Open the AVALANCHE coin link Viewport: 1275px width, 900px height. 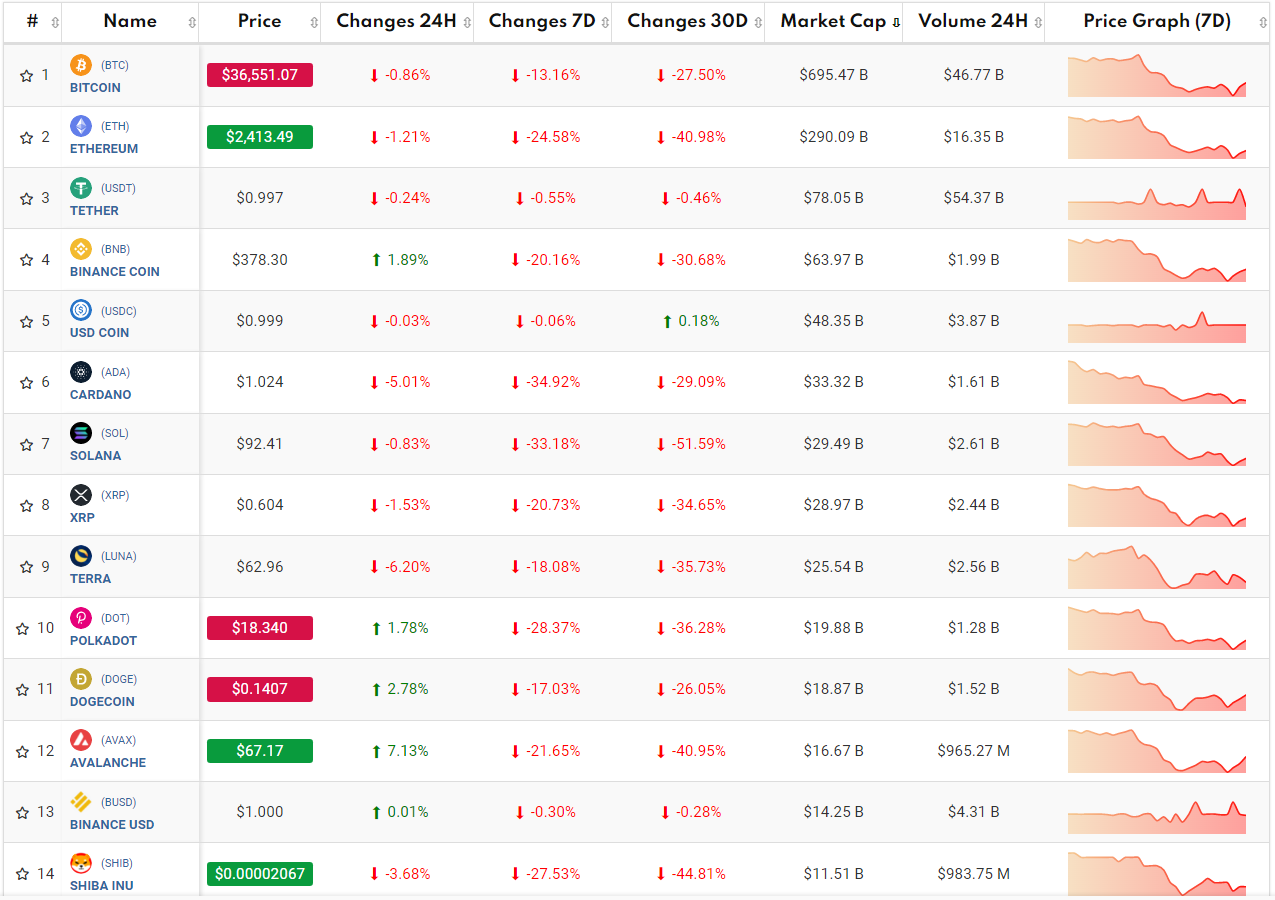[108, 763]
